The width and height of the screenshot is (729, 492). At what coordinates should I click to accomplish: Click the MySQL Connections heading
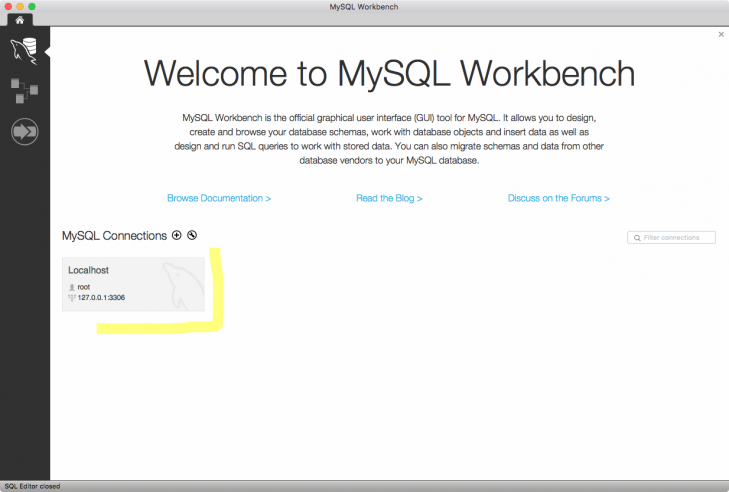pyautogui.click(x=114, y=236)
